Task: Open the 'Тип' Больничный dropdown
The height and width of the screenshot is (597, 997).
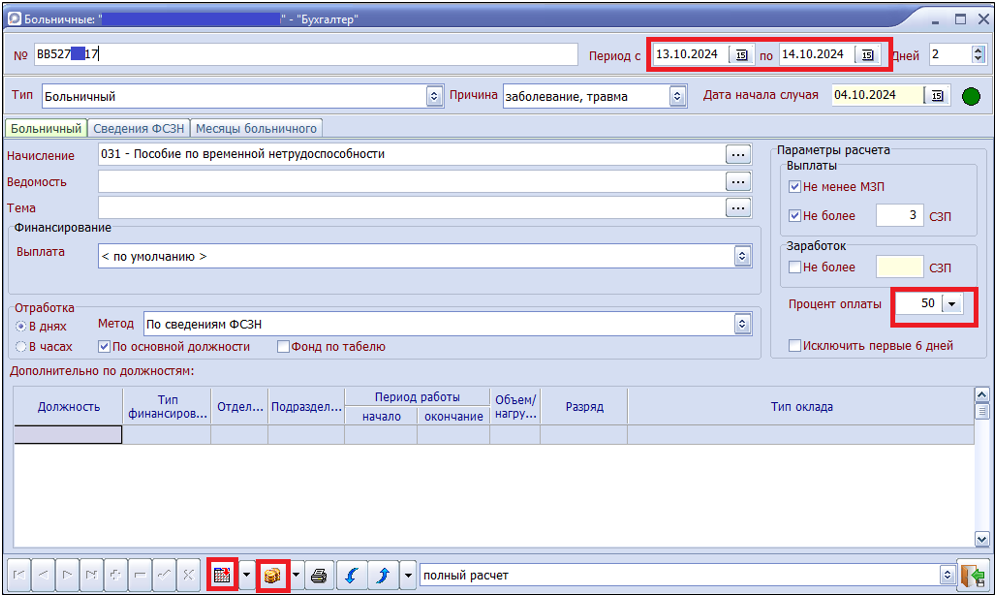Action: (x=434, y=97)
